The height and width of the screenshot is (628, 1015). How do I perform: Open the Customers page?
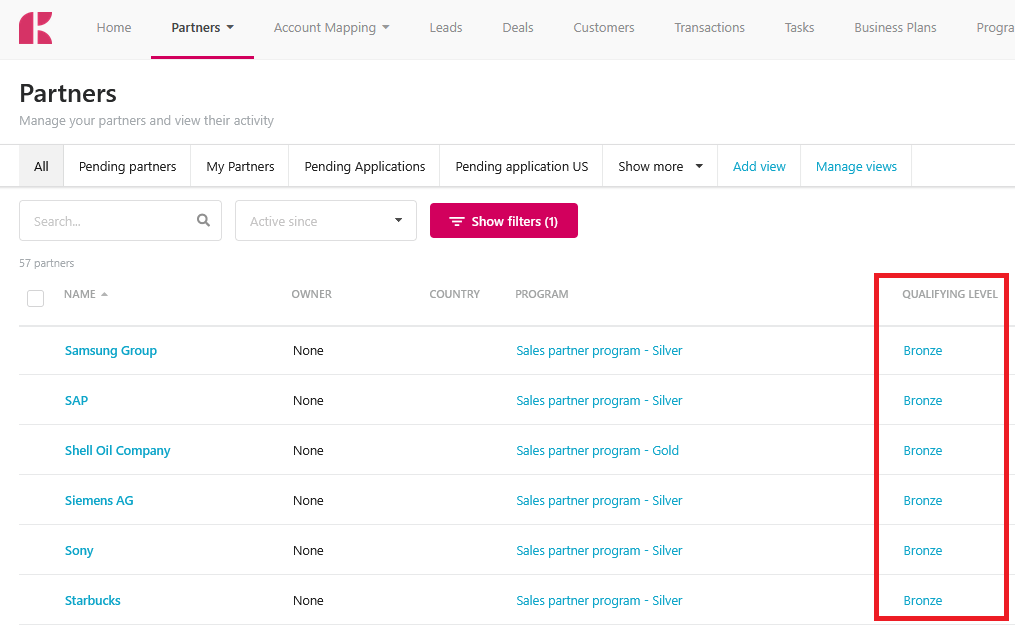[604, 28]
